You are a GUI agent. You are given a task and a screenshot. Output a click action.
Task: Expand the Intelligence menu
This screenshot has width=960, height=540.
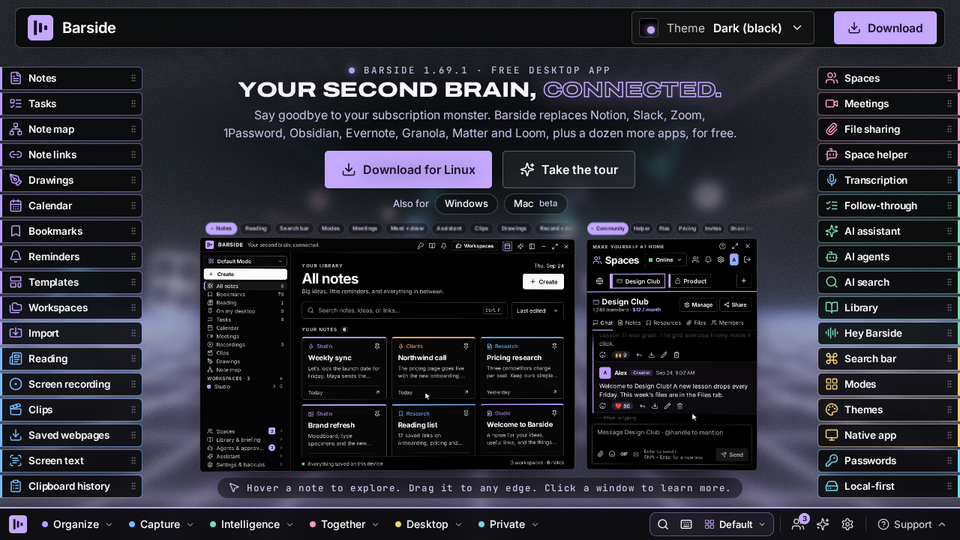coord(252,525)
